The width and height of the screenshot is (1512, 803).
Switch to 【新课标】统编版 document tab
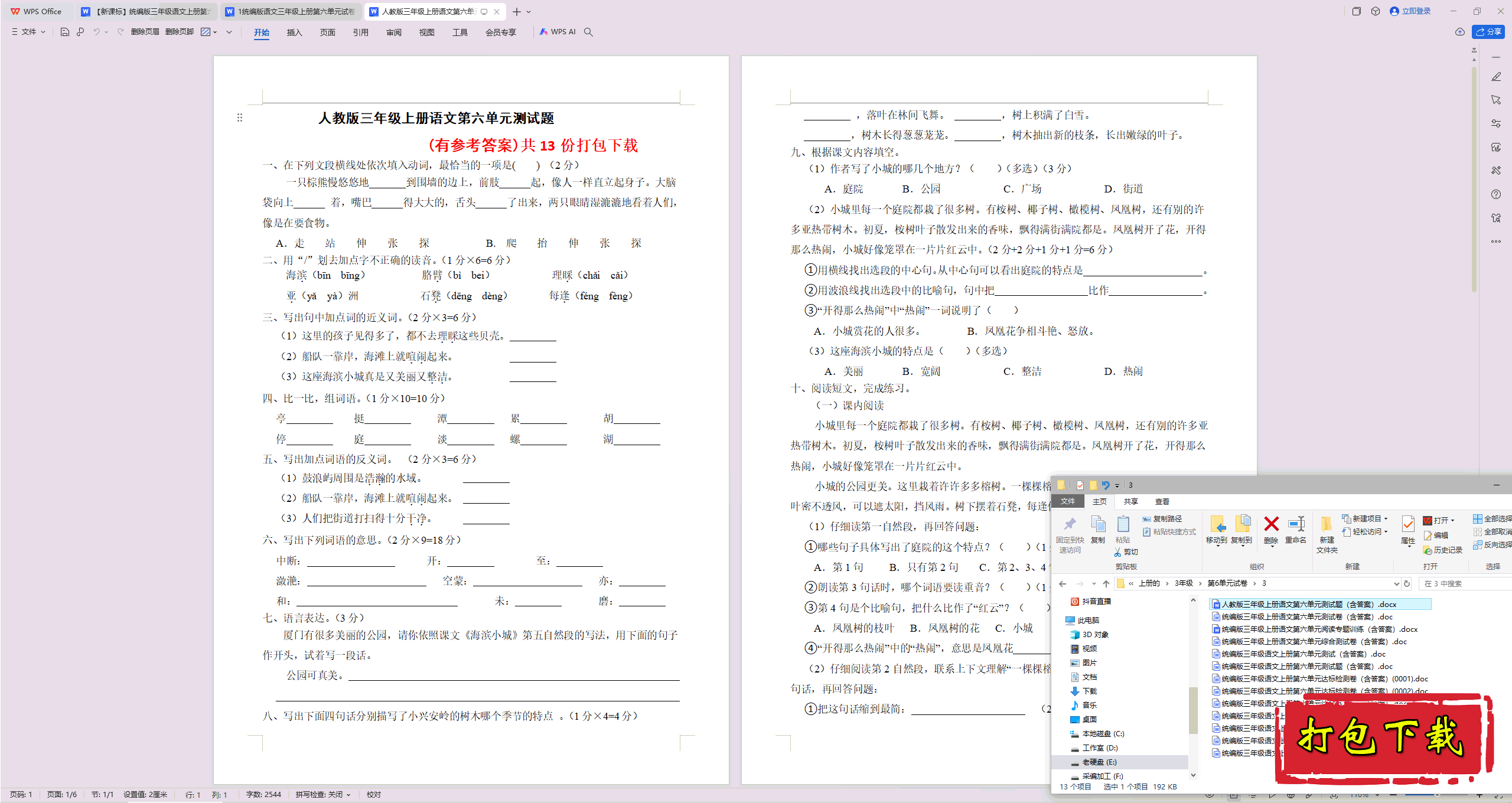tap(146, 11)
